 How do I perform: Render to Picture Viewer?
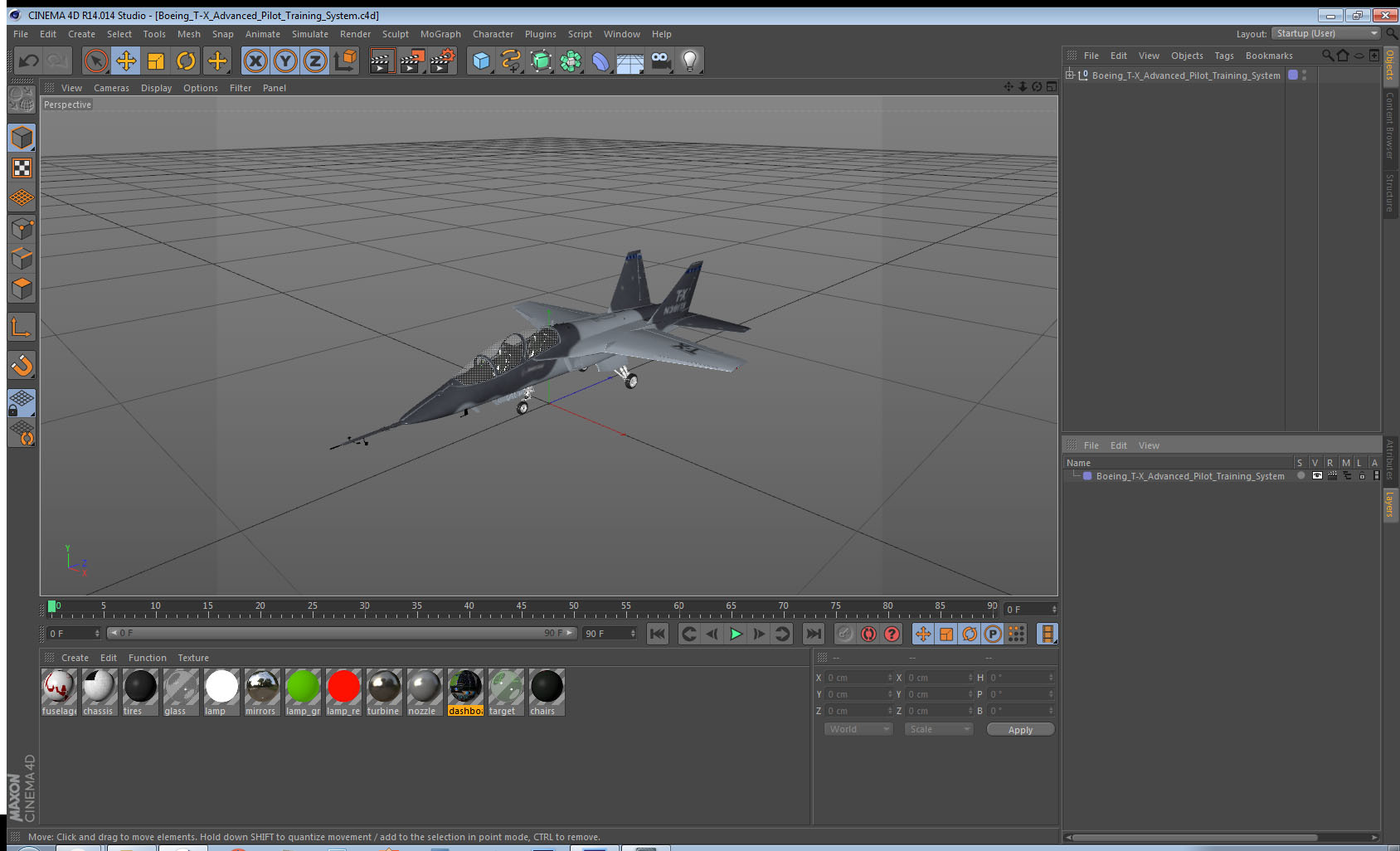coord(412,61)
